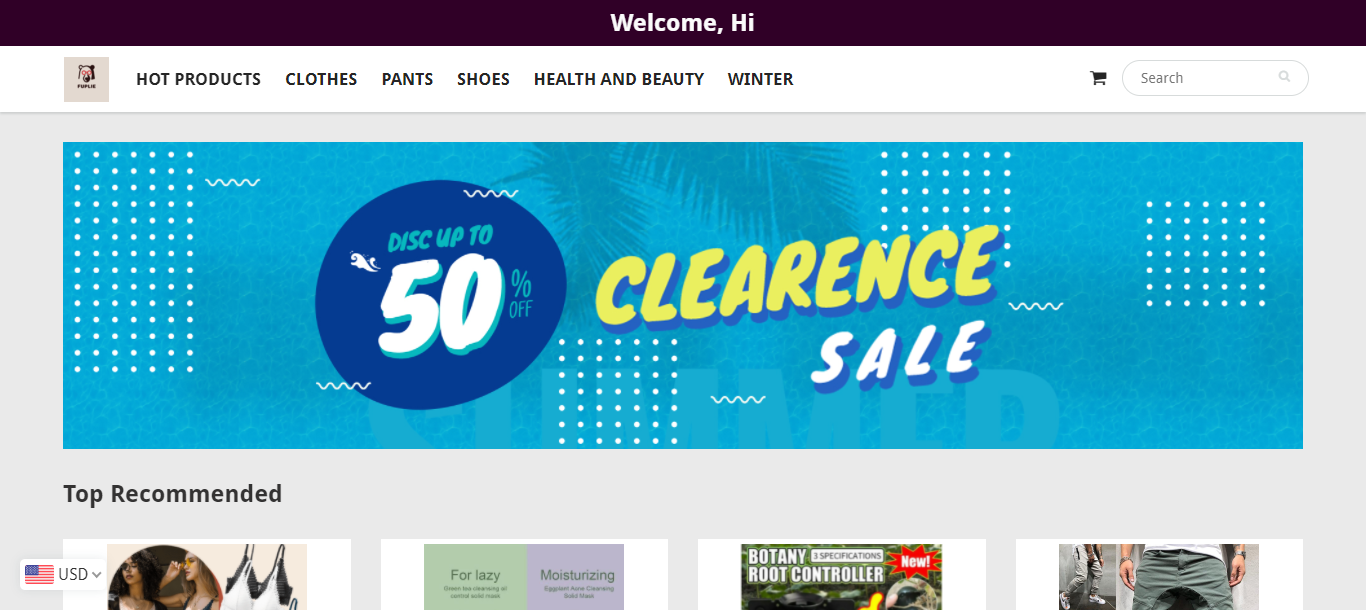1366x610 pixels.
Task: Click the Clearence Sale banner
Action: 683,295
